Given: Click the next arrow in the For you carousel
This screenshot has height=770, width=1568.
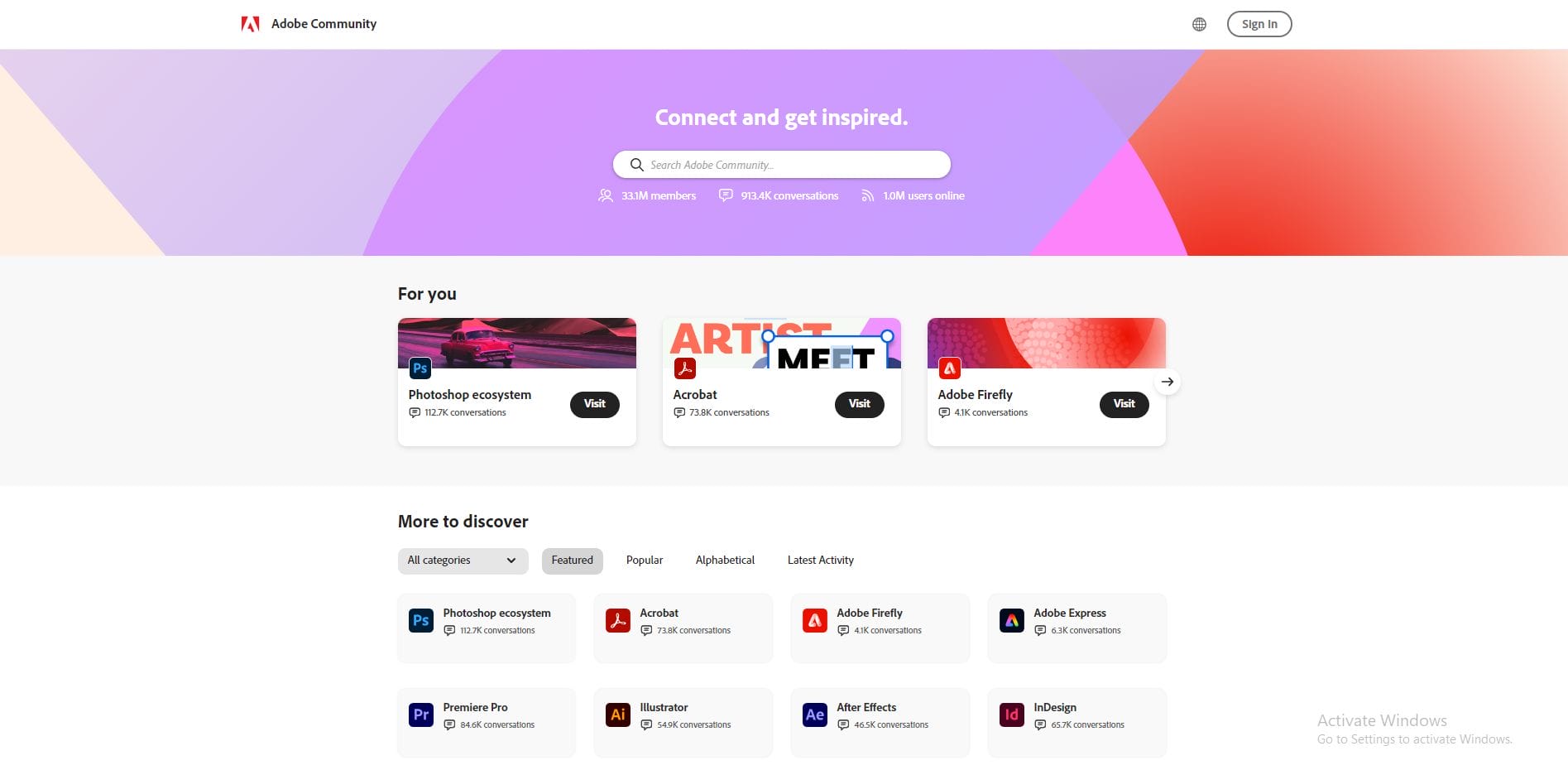Looking at the screenshot, I should (1167, 382).
